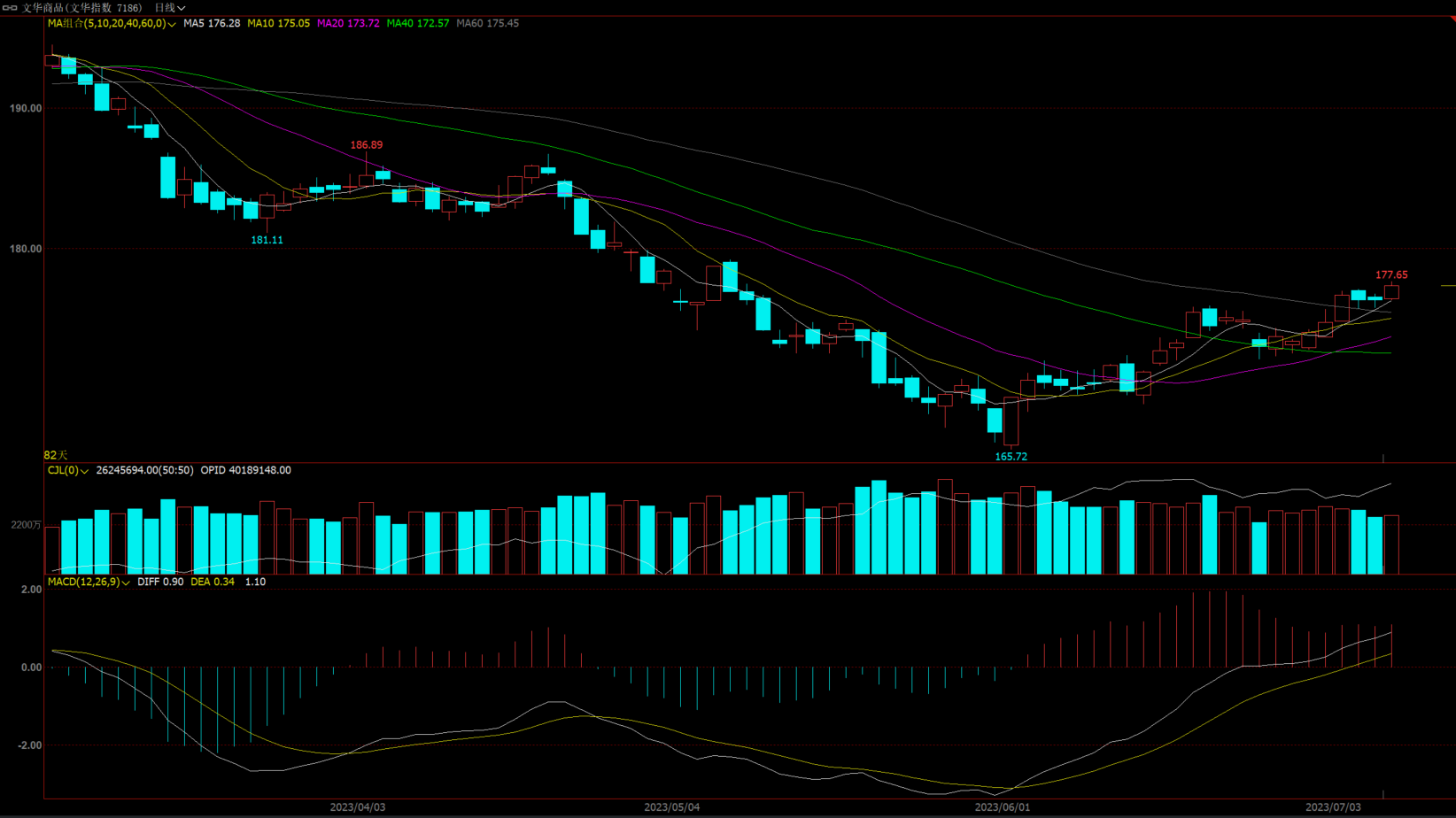Click the 2023/05/04 date on time axis
Screen dimensions: 1456x818
click(671, 807)
